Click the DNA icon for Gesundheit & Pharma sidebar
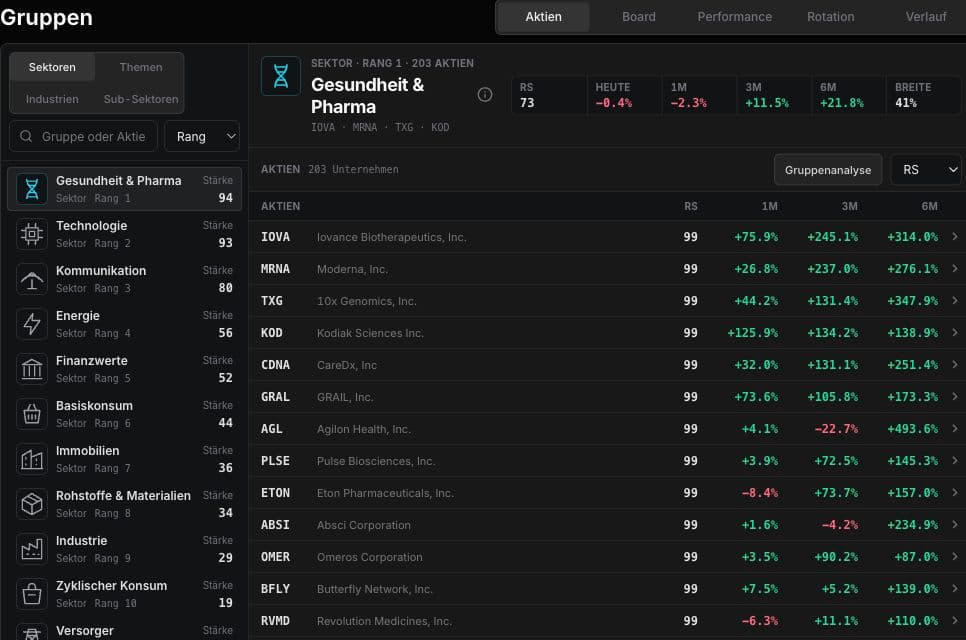966x640 pixels. coord(32,189)
